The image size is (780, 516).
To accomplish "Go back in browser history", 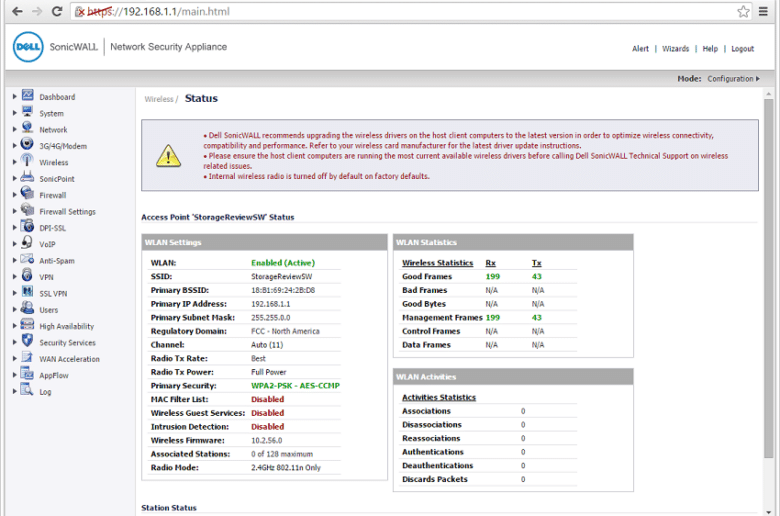I will click(17, 11).
